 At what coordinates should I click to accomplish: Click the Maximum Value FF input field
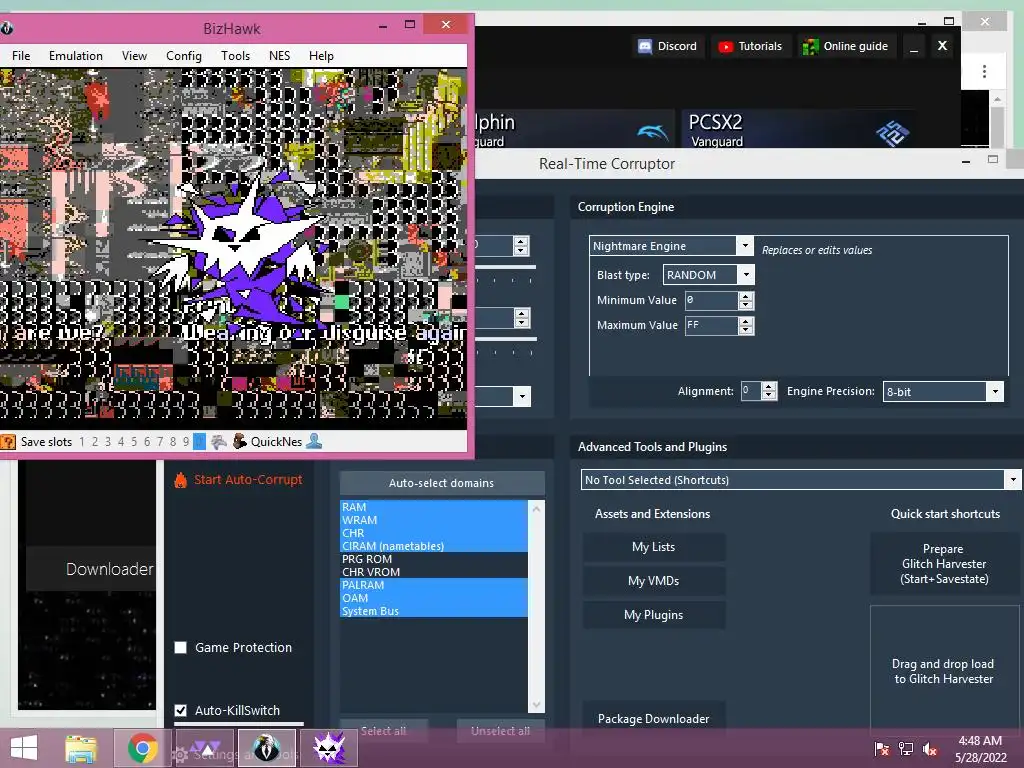711,325
